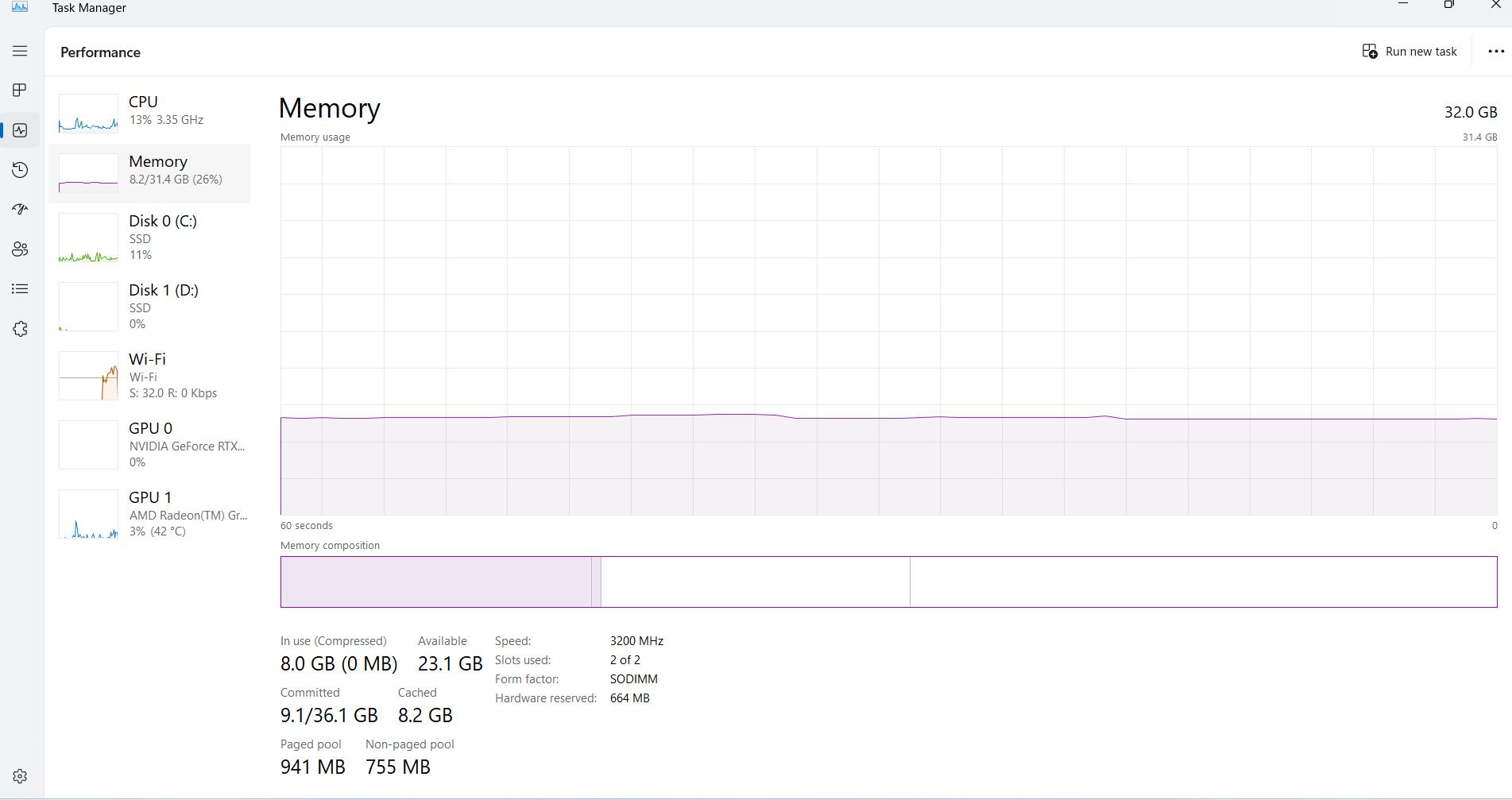Open the Details list page icon
The height and width of the screenshot is (800, 1512).
[20, 289]
